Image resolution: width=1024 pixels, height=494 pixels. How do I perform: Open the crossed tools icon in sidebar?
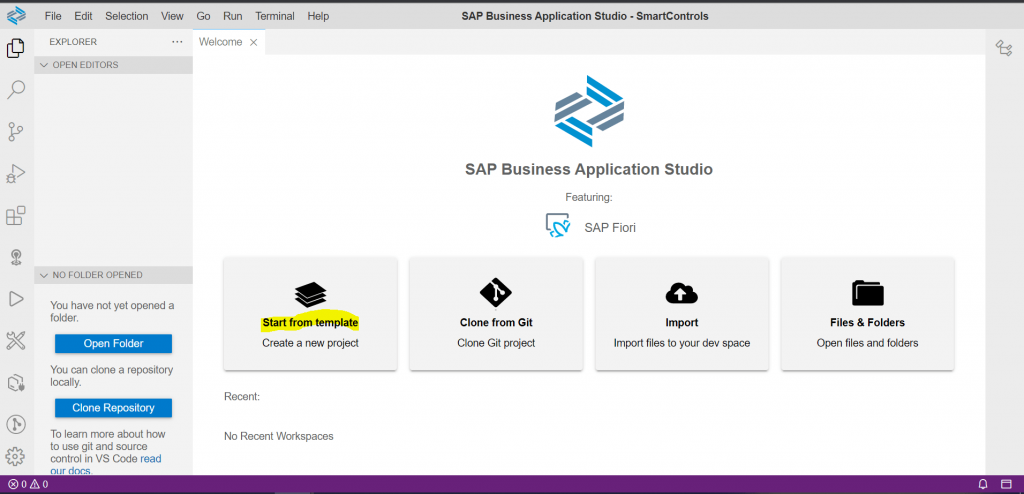point(16,340)
